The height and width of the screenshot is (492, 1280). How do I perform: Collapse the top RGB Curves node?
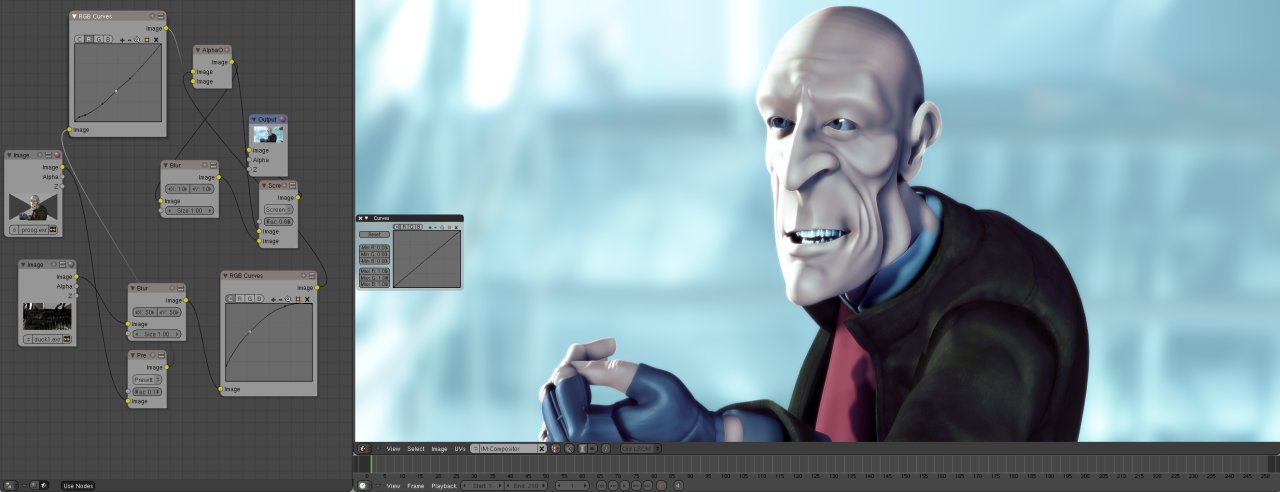point(75,17)
